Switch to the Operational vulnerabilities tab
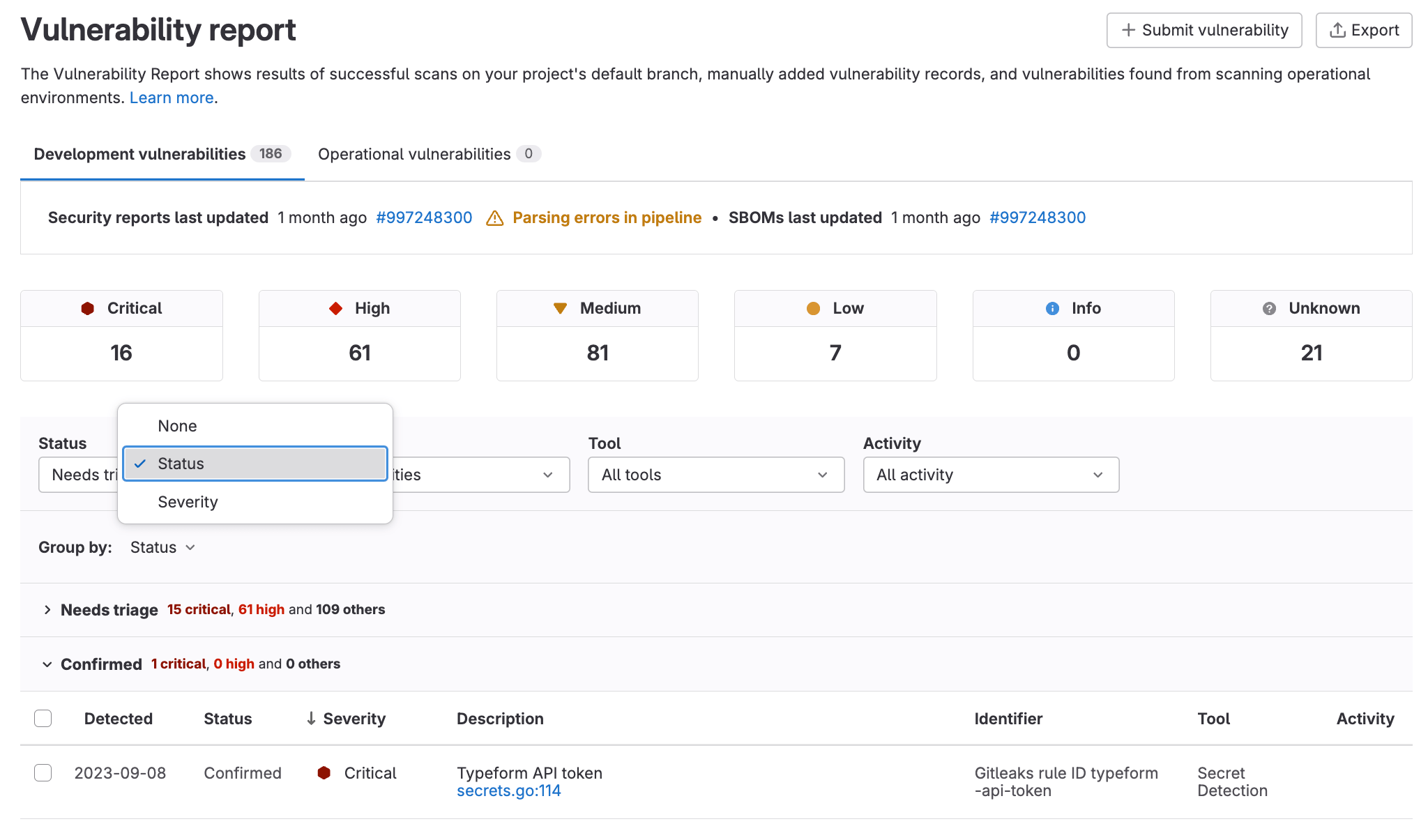1428x840 pixels. click(416, 154)
